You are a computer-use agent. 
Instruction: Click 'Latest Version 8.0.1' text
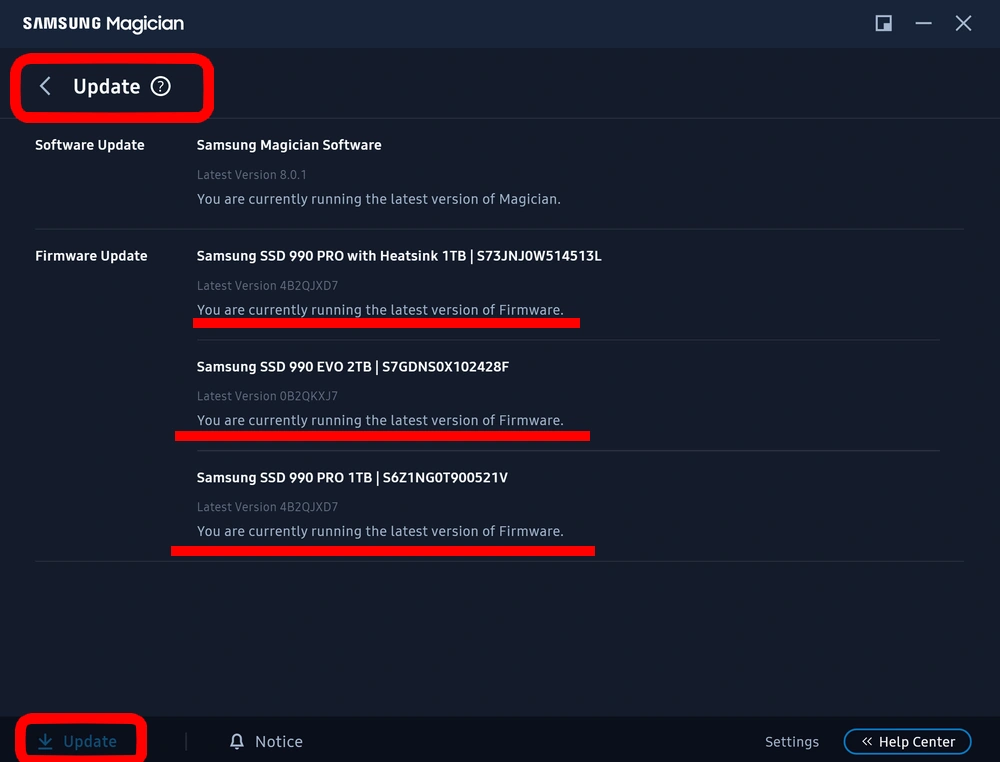point(251,175)
